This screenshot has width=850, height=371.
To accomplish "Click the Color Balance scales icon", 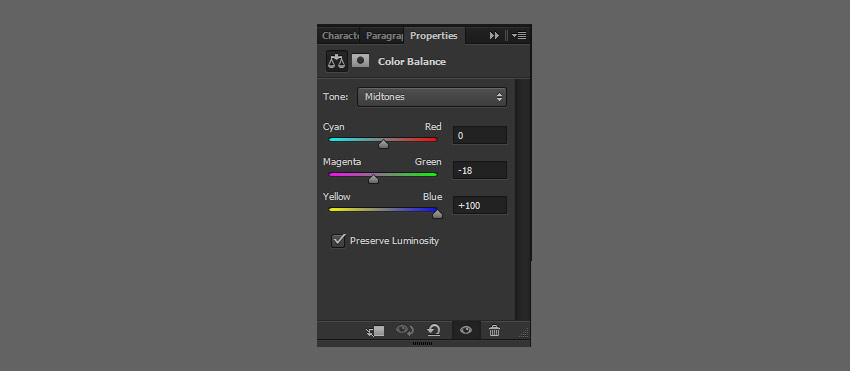I will (337, 61).
